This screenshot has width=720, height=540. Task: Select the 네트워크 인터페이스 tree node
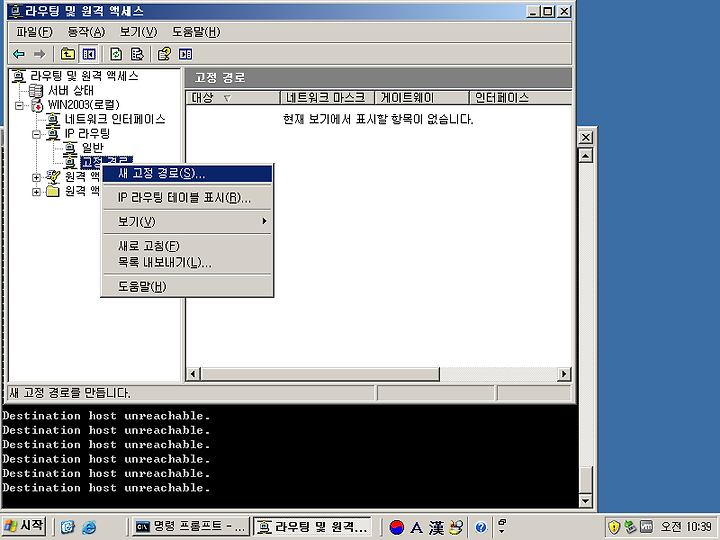point(115,119)
